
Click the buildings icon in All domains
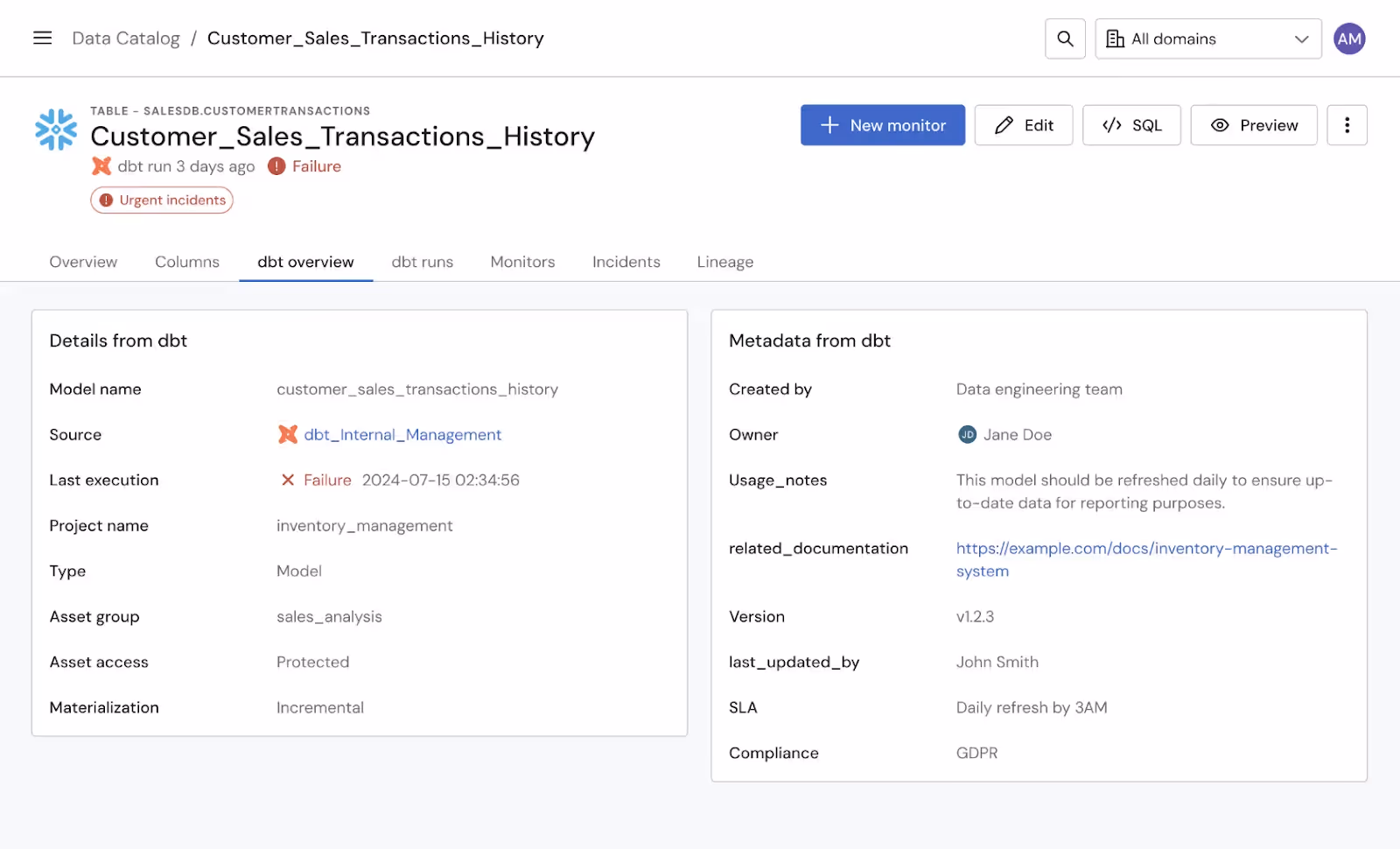coord(1115,39)
